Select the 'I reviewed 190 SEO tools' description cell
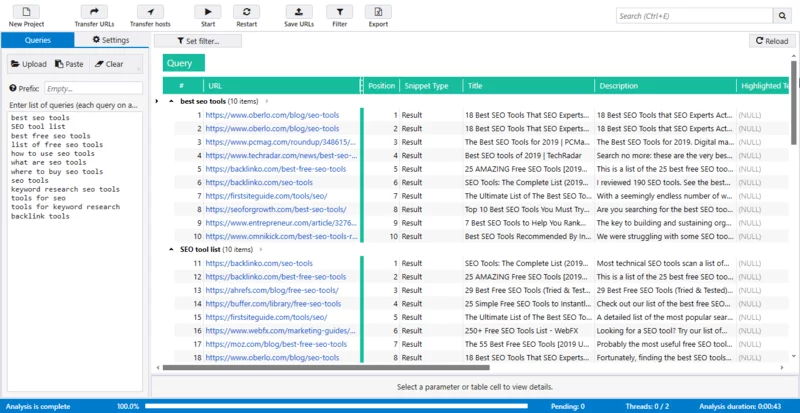Image resolution: width=800 pixels, height=413 pixels. tap(665, 182)
